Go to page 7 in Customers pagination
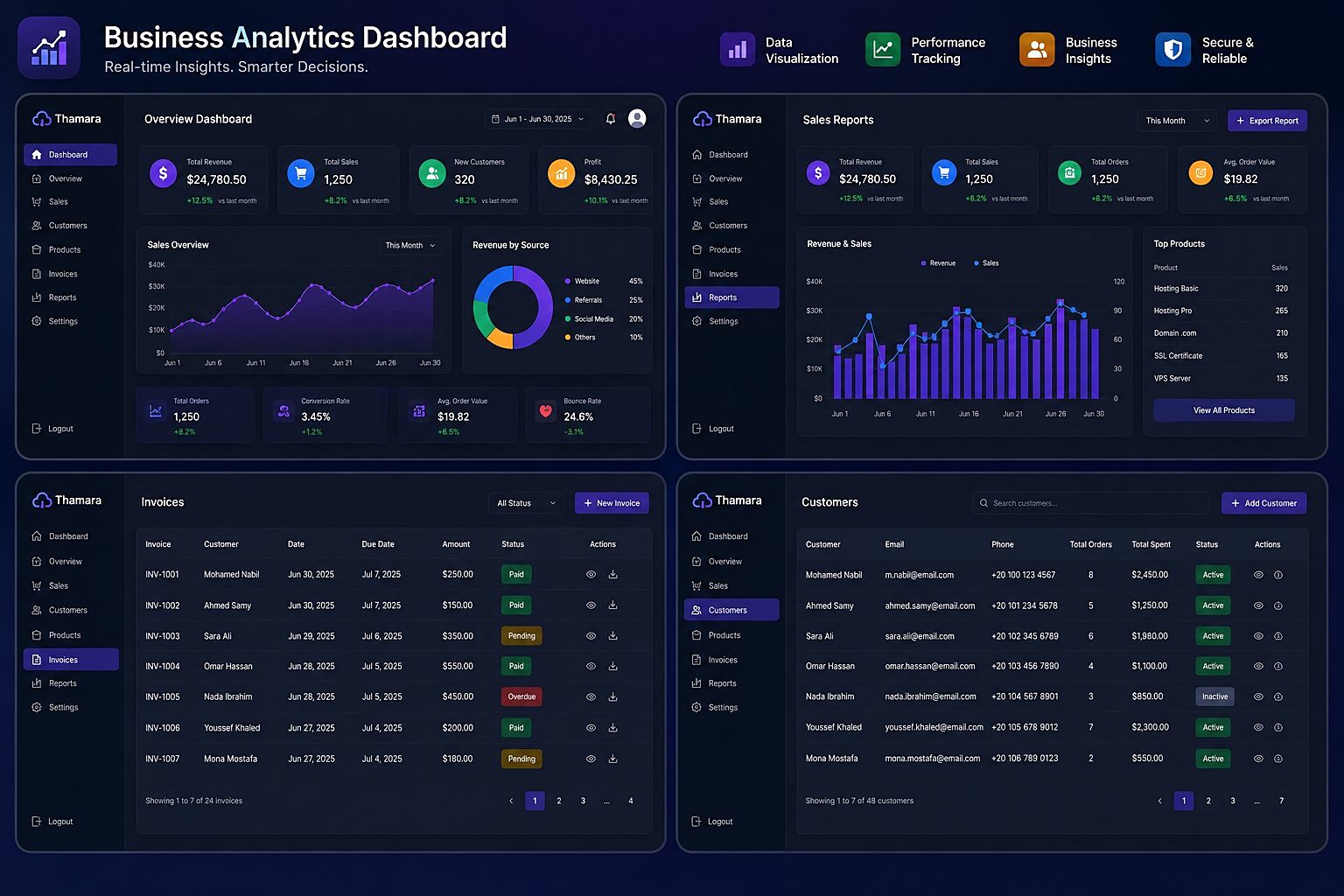The height and width of the screenshot is (896, 1344). coord(1282,801)
